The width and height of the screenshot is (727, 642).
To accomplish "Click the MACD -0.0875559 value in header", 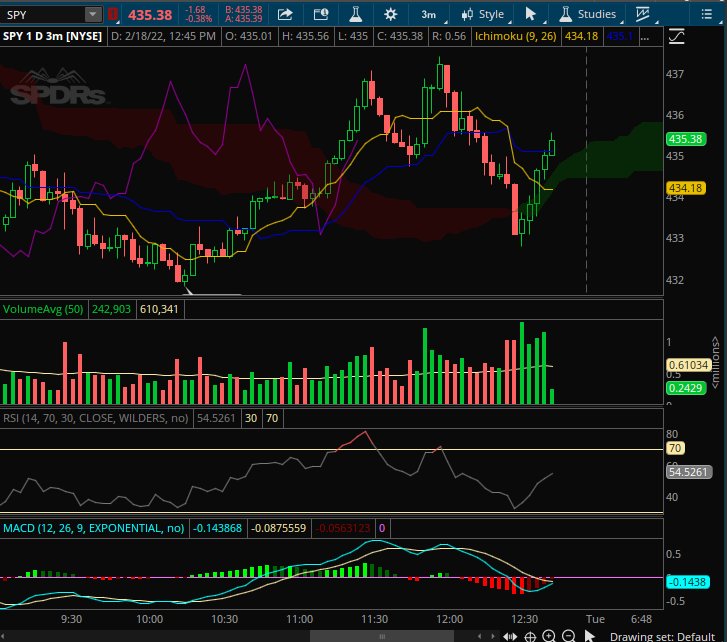I will (x=279, y=528).
